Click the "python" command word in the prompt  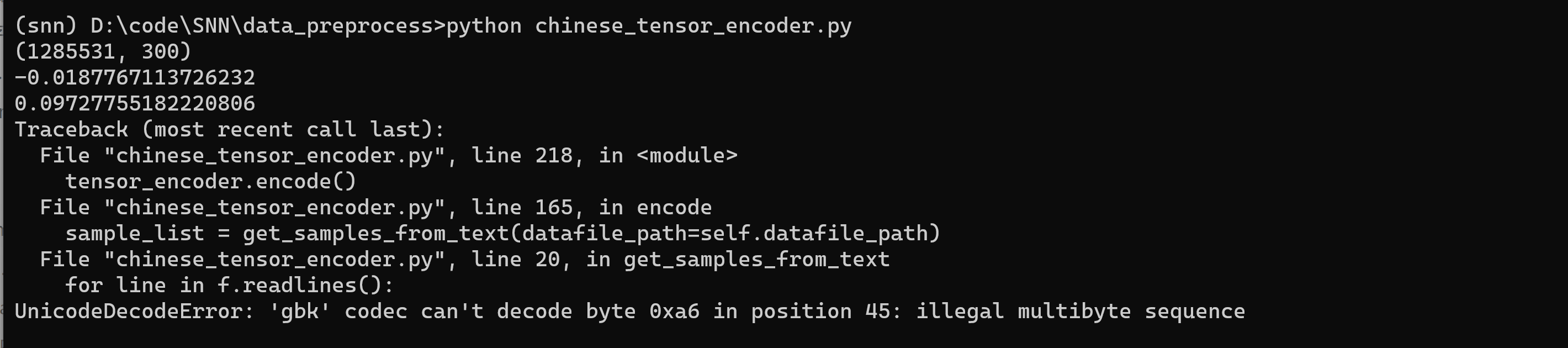click(484, 25)
